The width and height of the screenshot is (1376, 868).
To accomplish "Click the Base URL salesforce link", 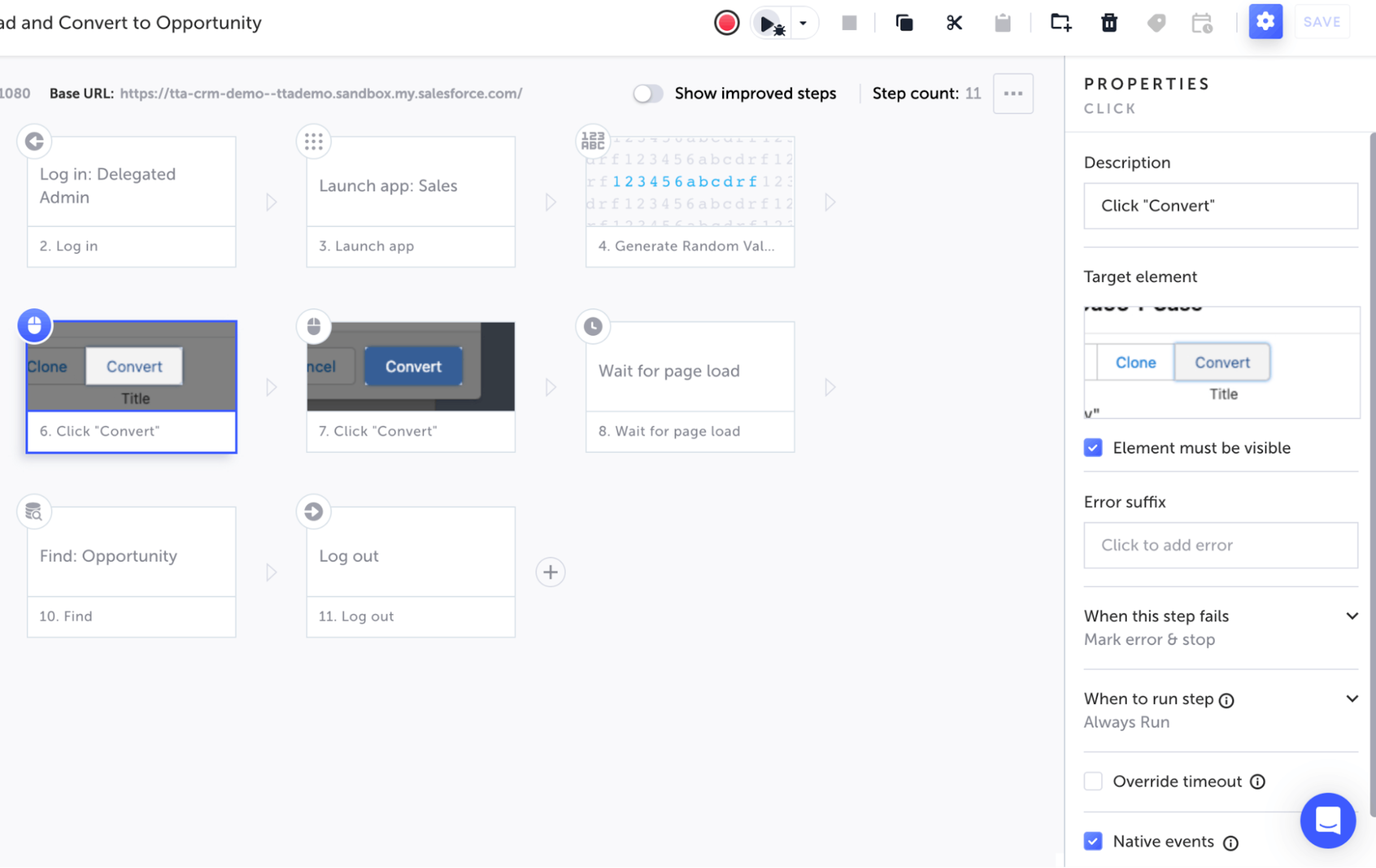I will (321, 94).
